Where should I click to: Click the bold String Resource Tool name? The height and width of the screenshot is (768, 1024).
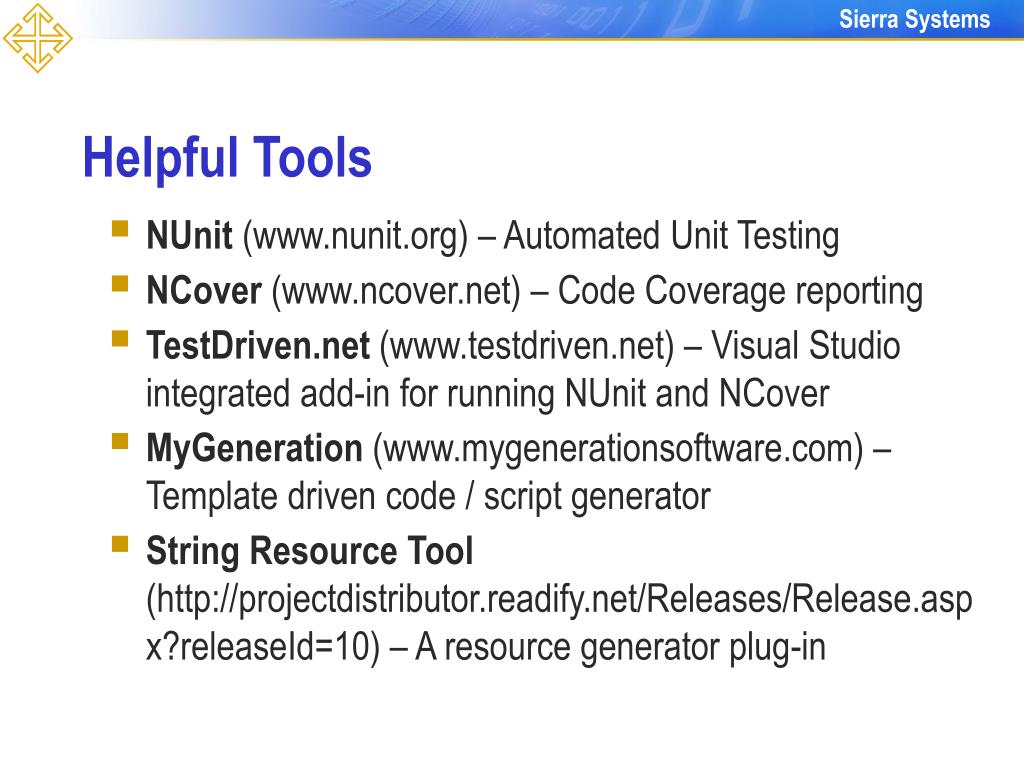click(310, 551)
